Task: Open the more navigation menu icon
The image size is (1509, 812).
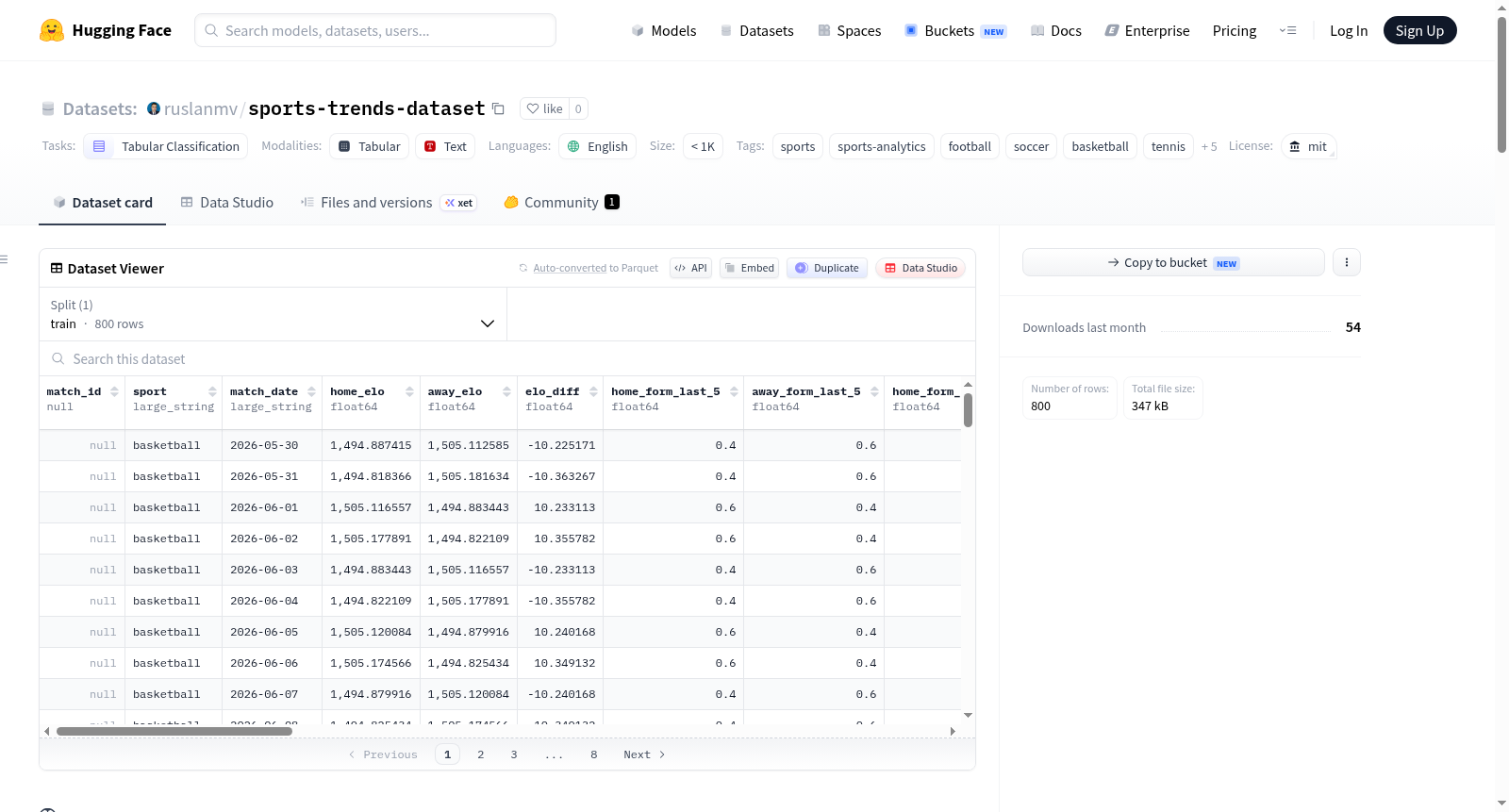Action: 1287,30
